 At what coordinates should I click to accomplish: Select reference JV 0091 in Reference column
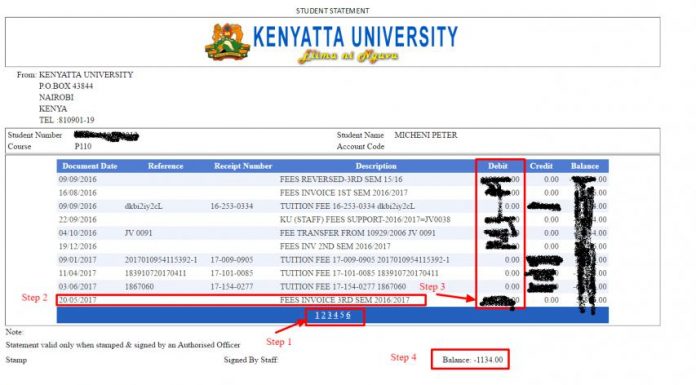pyautogui.click(x=138, y=233)
